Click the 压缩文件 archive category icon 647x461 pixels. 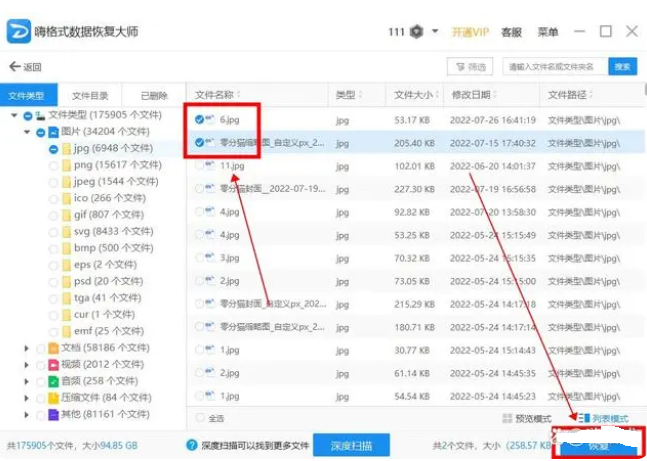click(53, 397)
